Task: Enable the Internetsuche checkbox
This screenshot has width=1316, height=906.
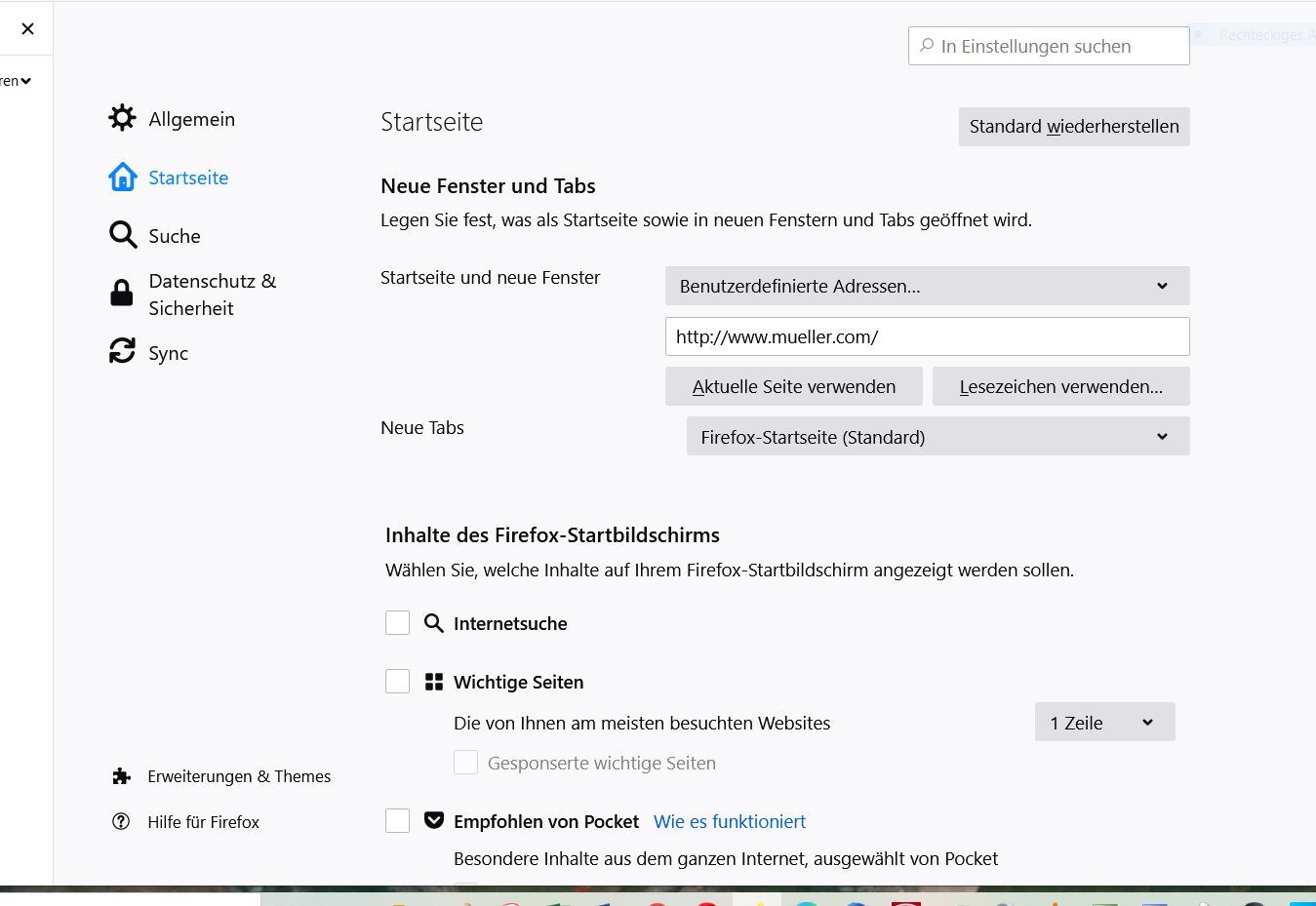Action: click(397, 623)
